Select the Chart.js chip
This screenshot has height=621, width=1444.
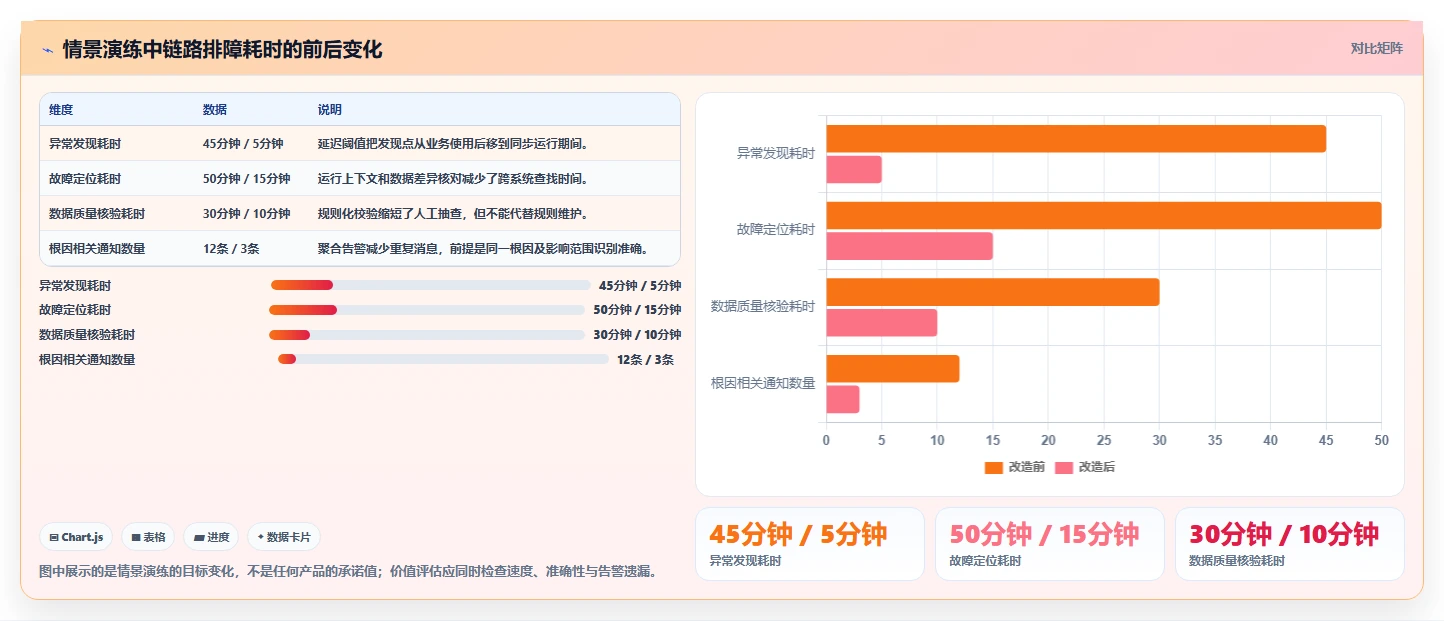(x=76, y=537)
